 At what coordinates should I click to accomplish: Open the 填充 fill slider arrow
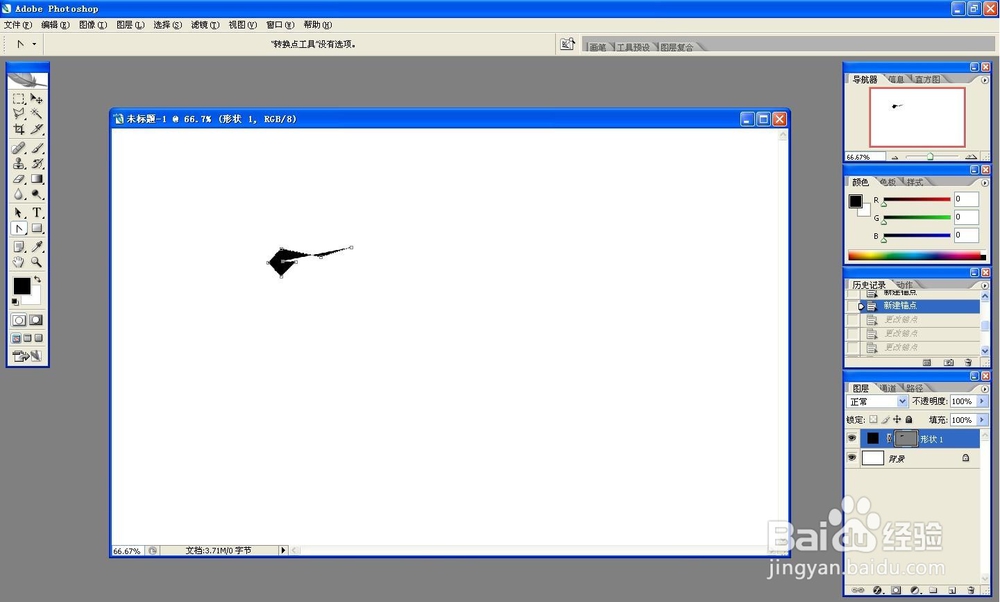[x=982, y=420]
